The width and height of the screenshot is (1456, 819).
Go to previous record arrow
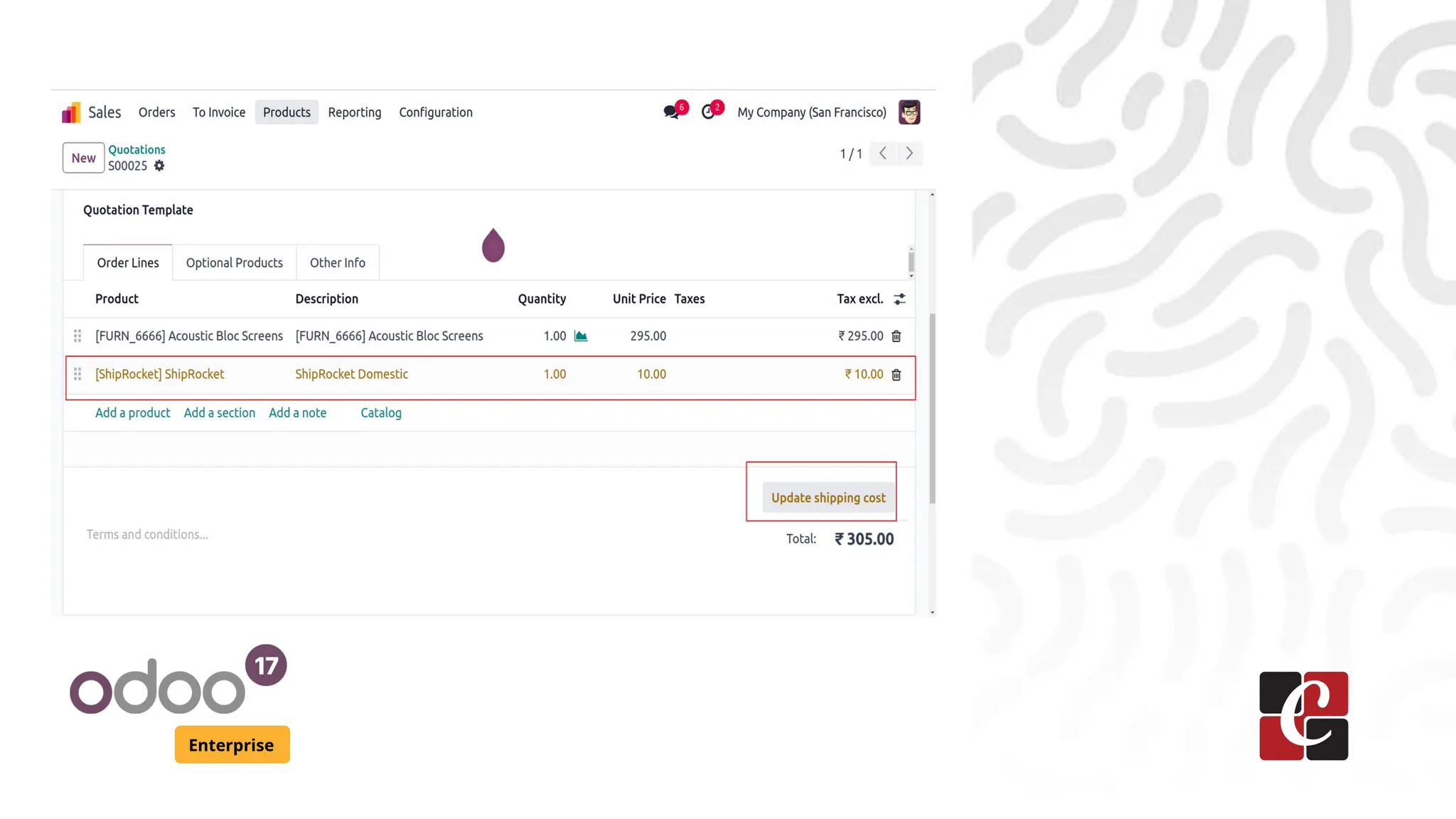pyautogui.click(x=883, y=154)
